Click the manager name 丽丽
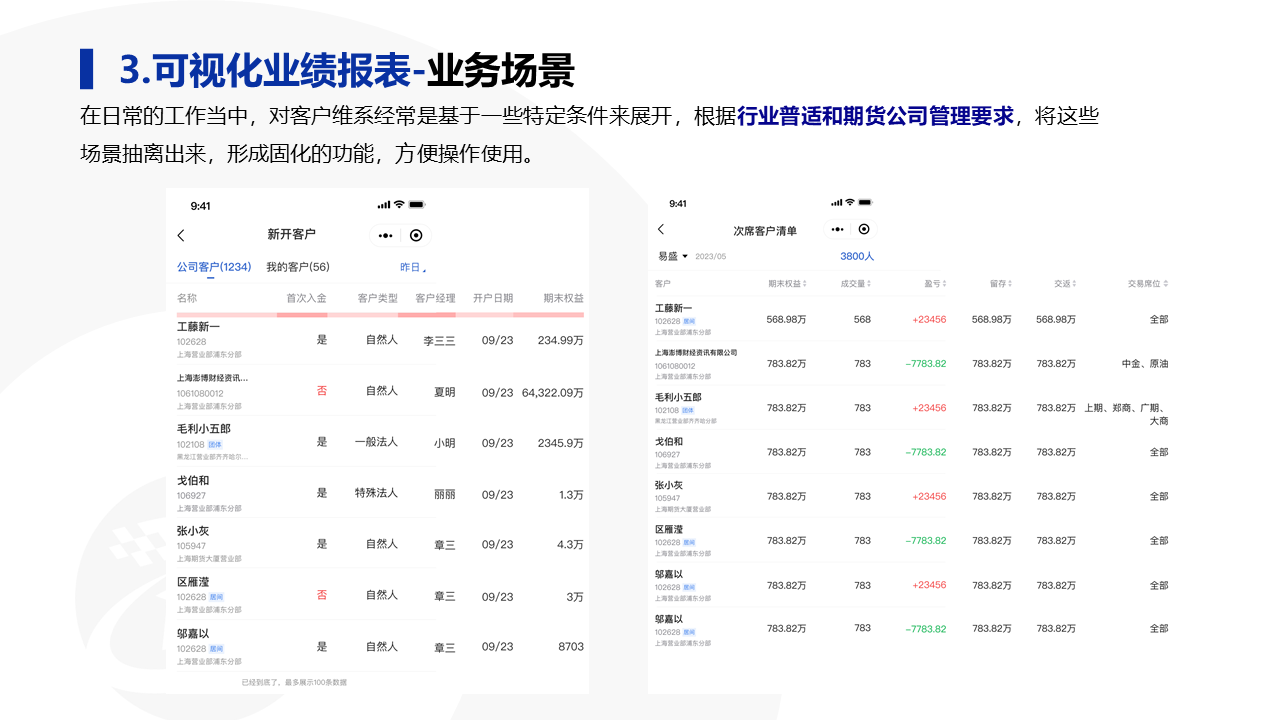 tap(445, 494)
